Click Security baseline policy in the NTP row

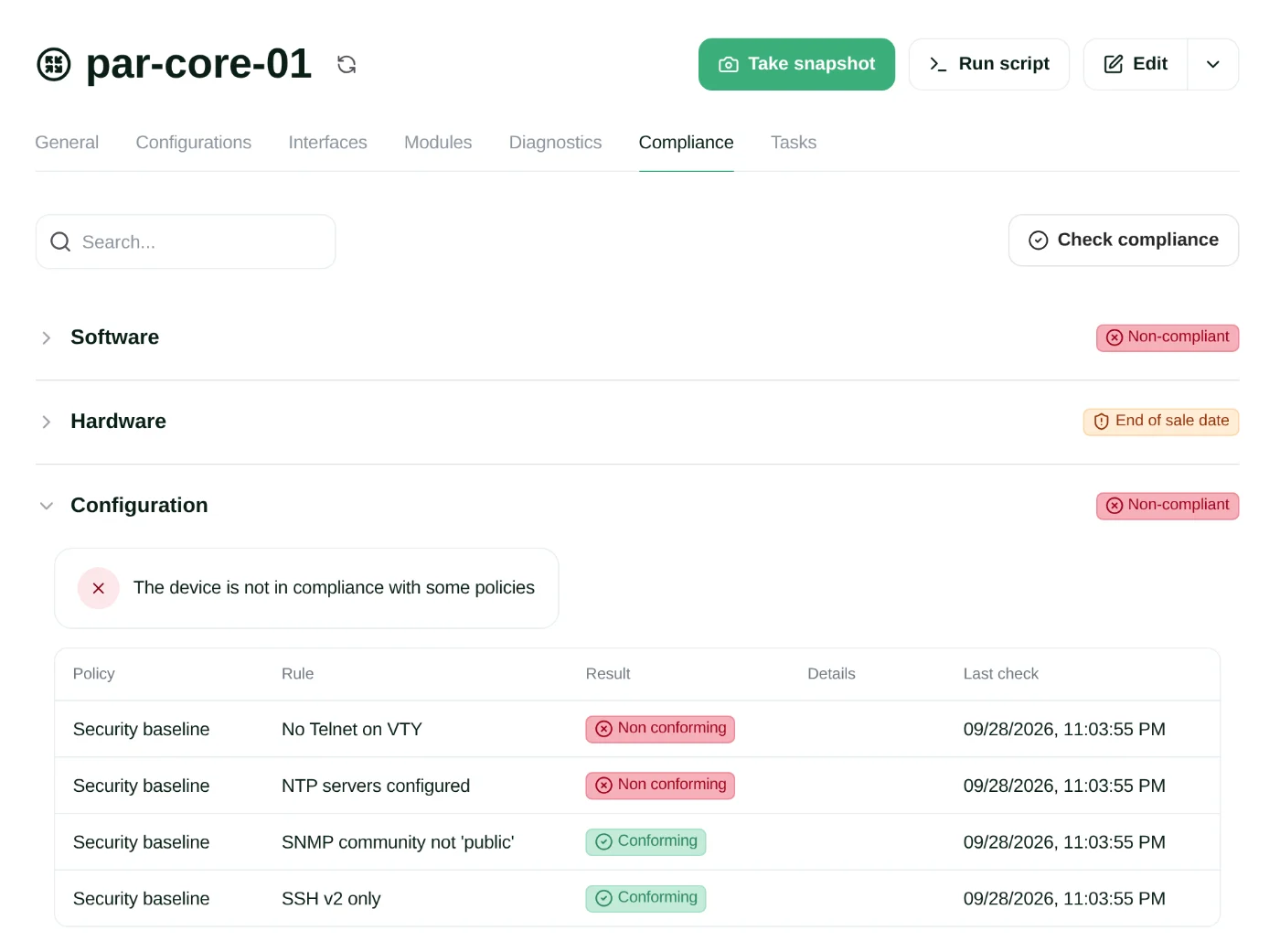[142, 786]
